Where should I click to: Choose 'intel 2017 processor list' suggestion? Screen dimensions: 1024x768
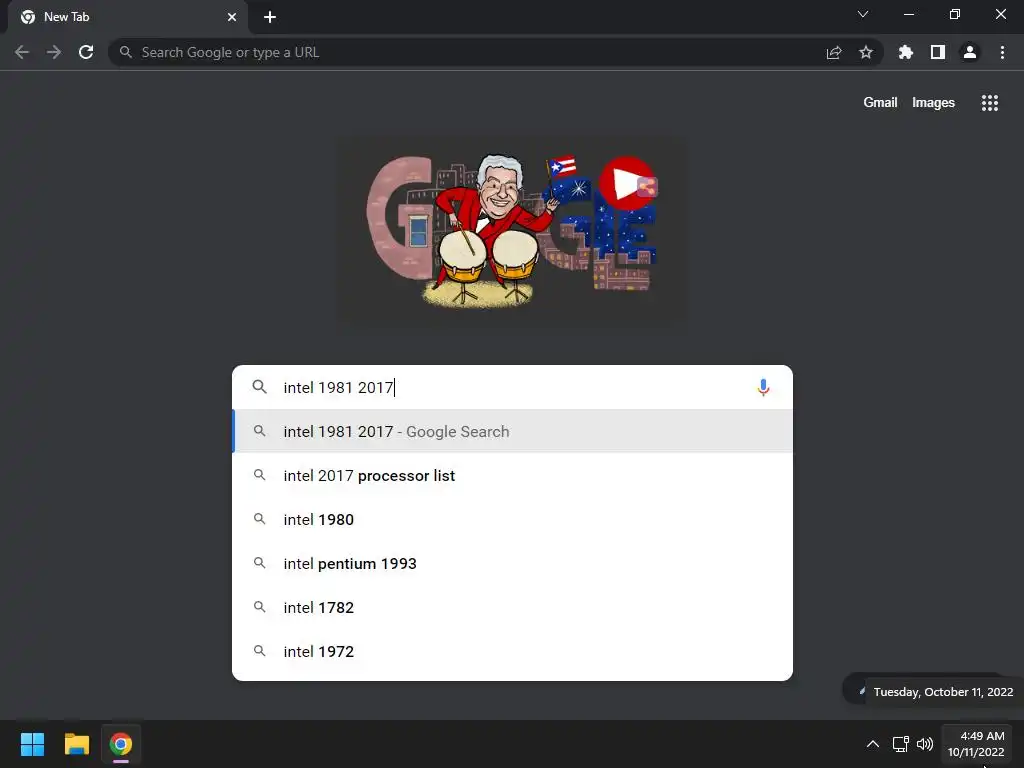pos(513,475)
